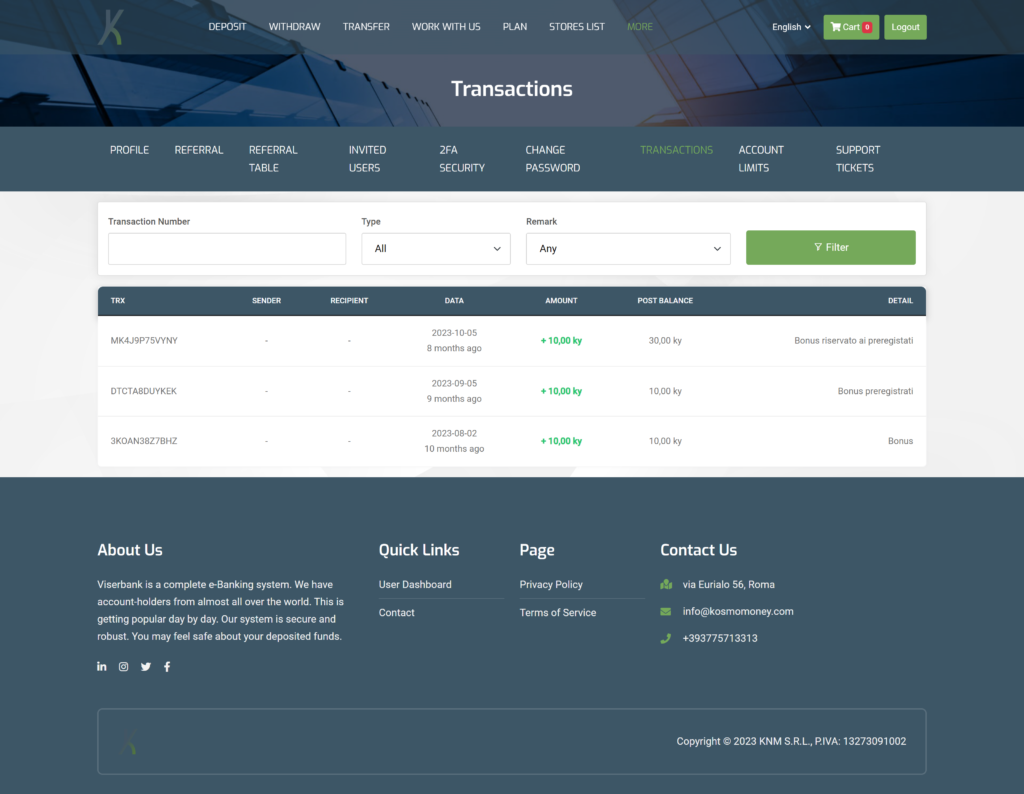Open the User Dashboard quick link

[415, 584]
